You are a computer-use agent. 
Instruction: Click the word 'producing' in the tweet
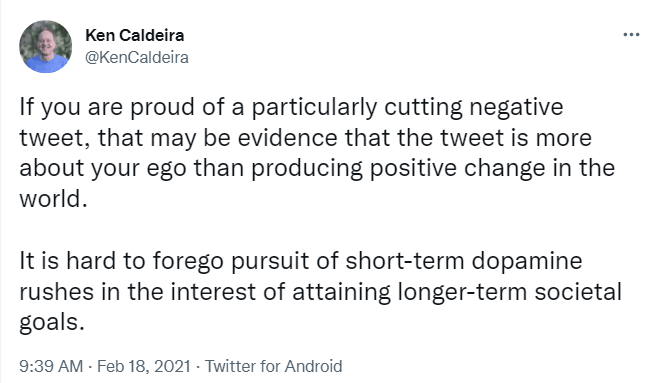tap(307, 169)
